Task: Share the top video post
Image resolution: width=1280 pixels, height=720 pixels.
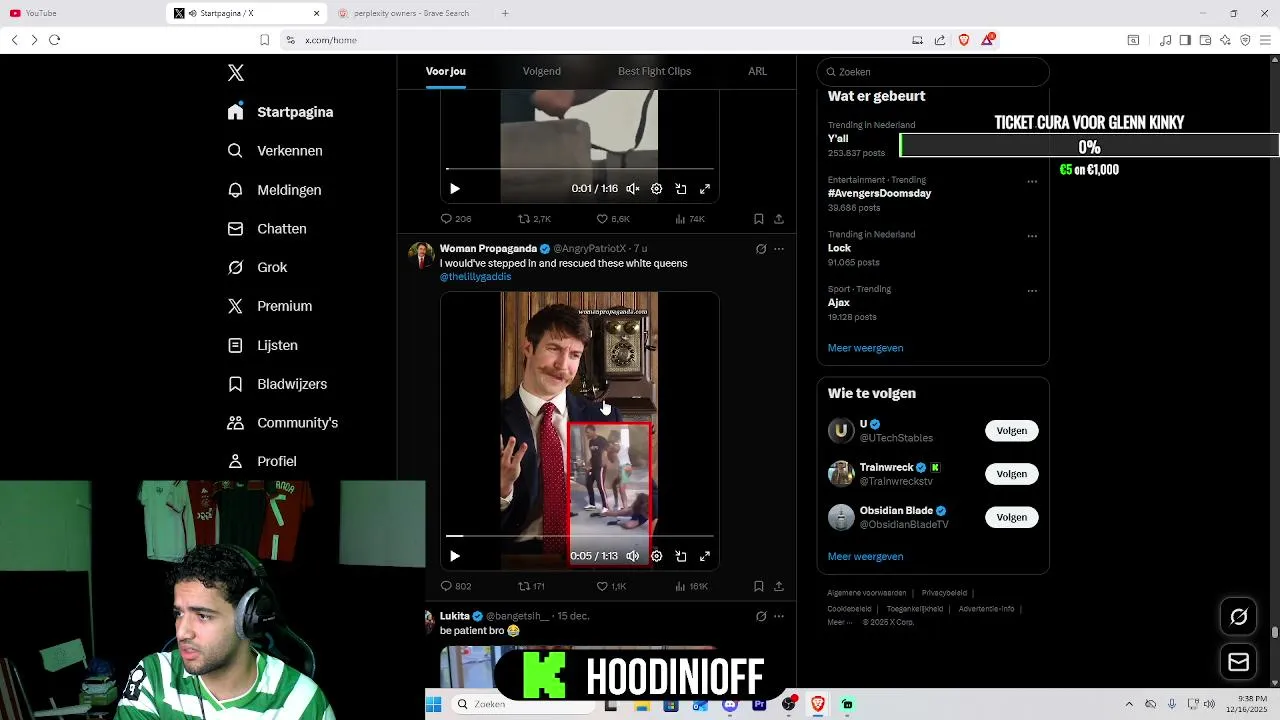Action: click(779, 219)
